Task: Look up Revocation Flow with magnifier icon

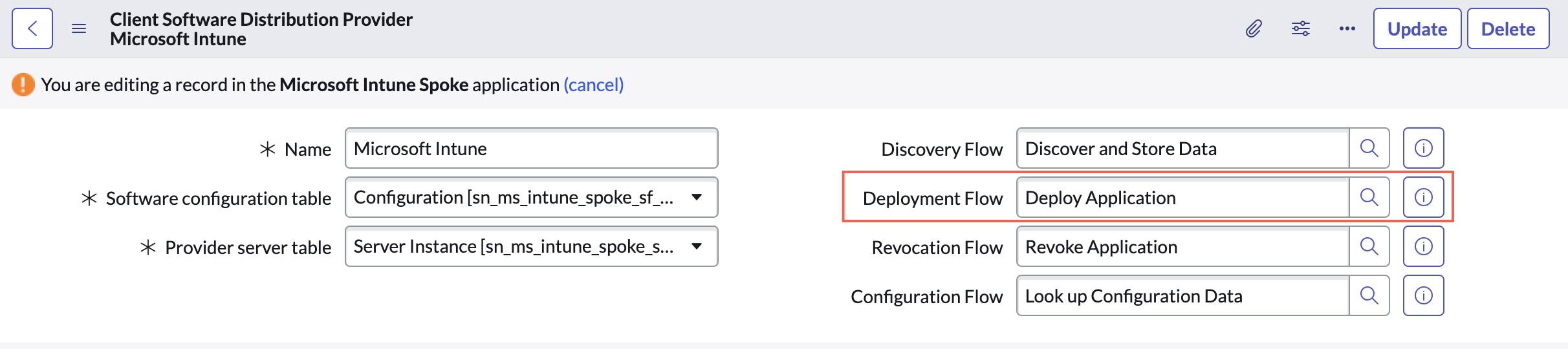Action: click(1369, 246)
